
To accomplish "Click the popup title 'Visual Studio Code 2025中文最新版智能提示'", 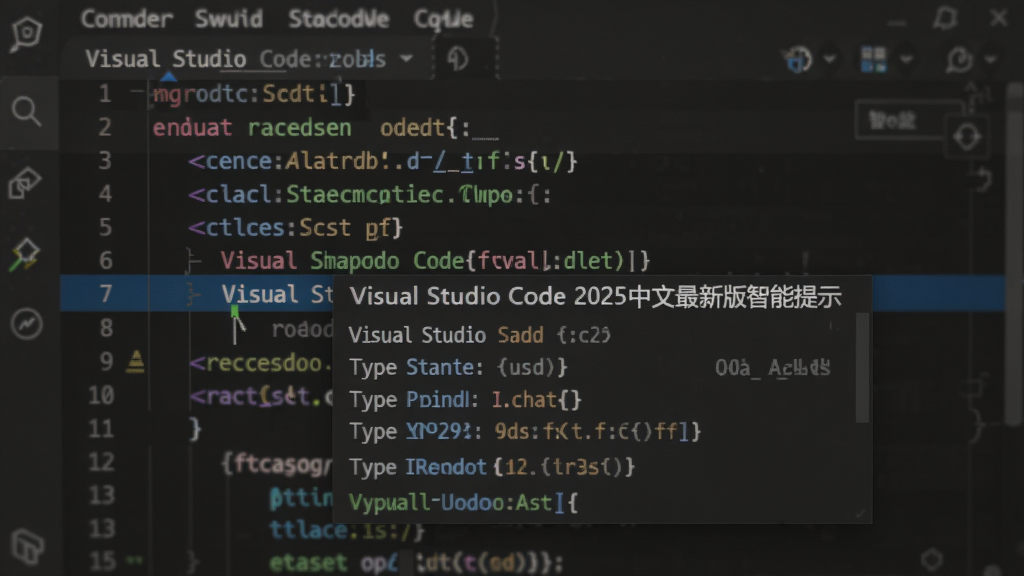I will pos(595,296).
